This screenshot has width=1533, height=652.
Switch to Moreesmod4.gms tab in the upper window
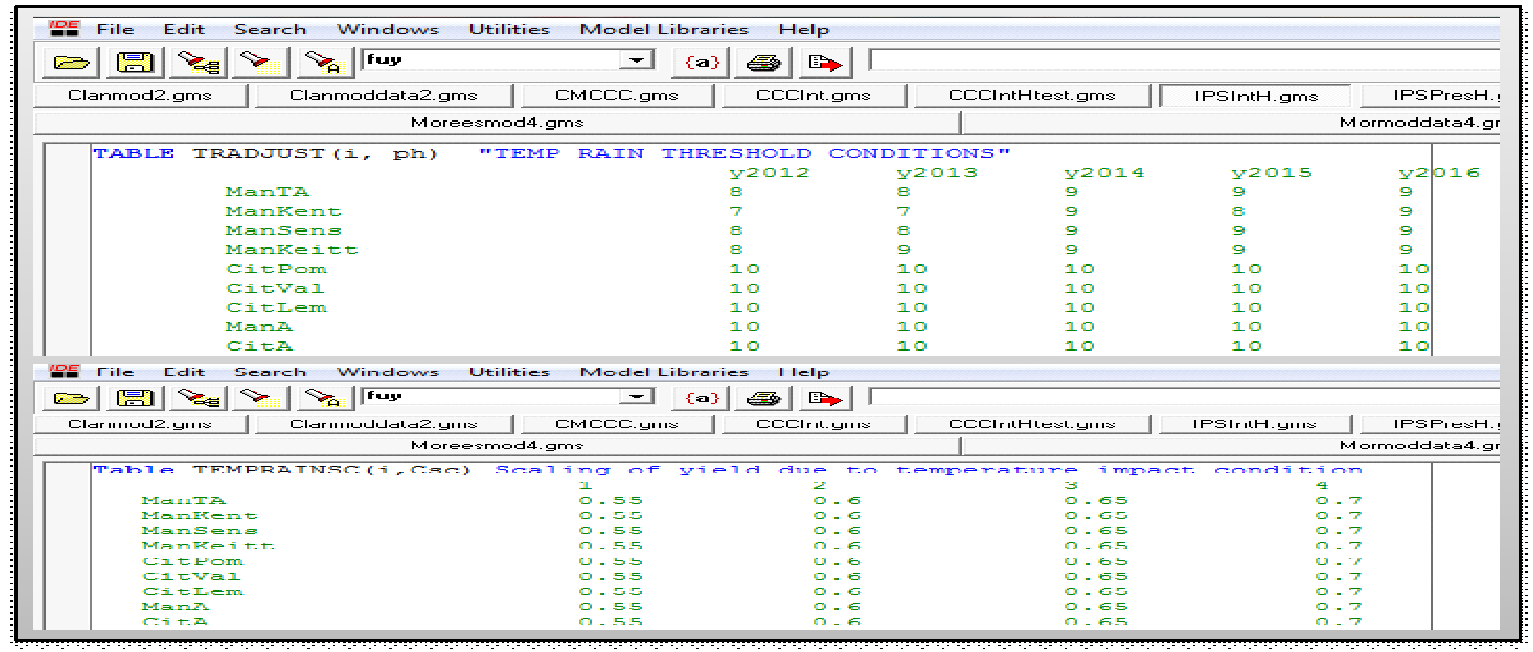(497, 123)
